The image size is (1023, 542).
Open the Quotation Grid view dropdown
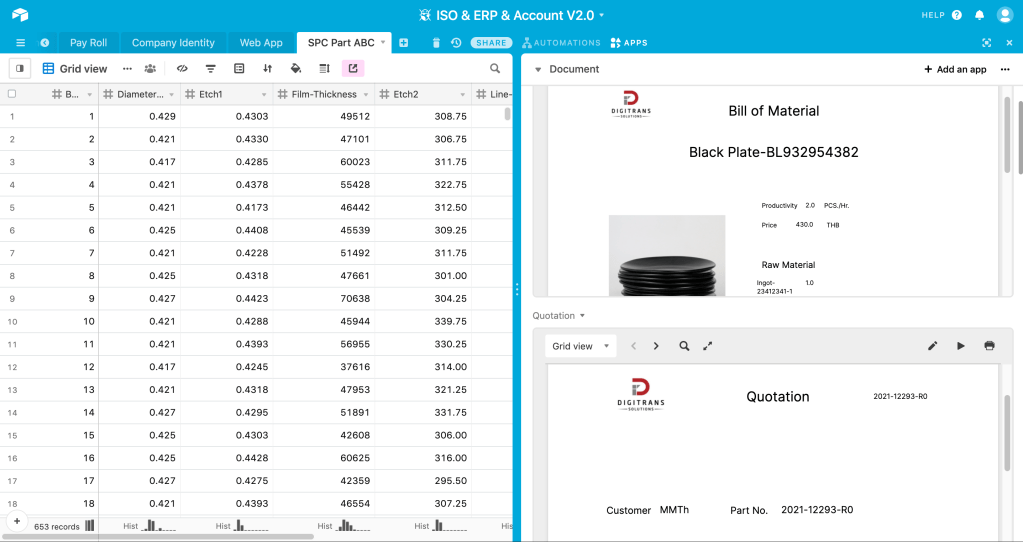click(580, 346)
